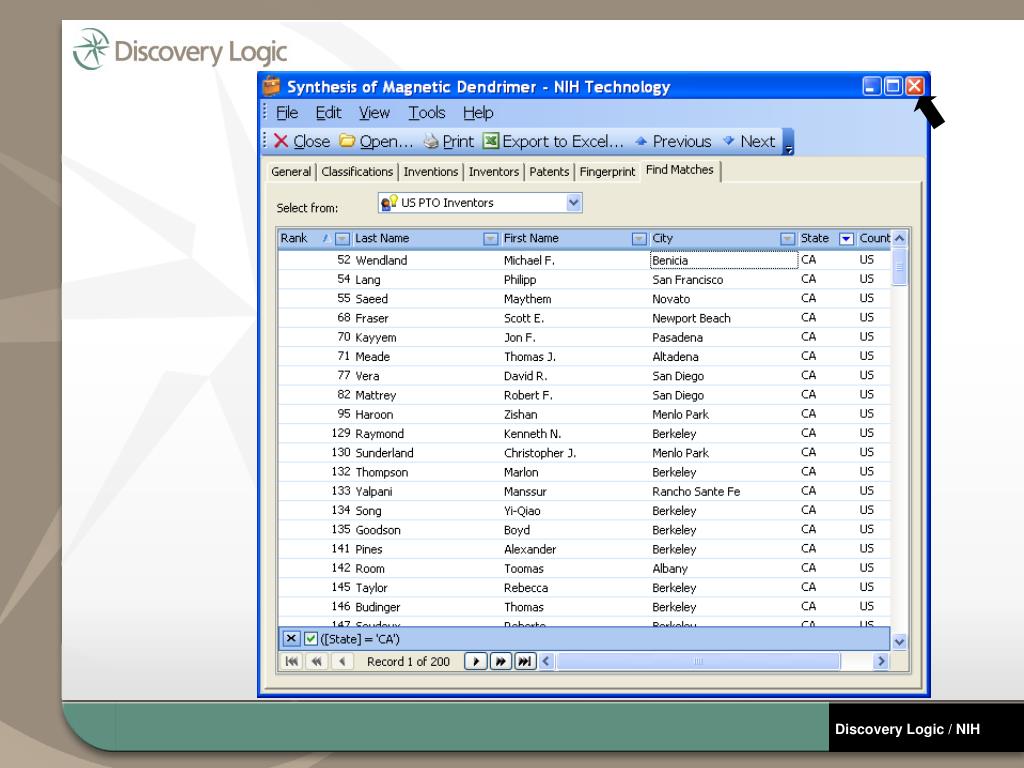Open the Edit menu
Image resolution: width=1024 pixels, height=768 pixels.
[328, 112]
